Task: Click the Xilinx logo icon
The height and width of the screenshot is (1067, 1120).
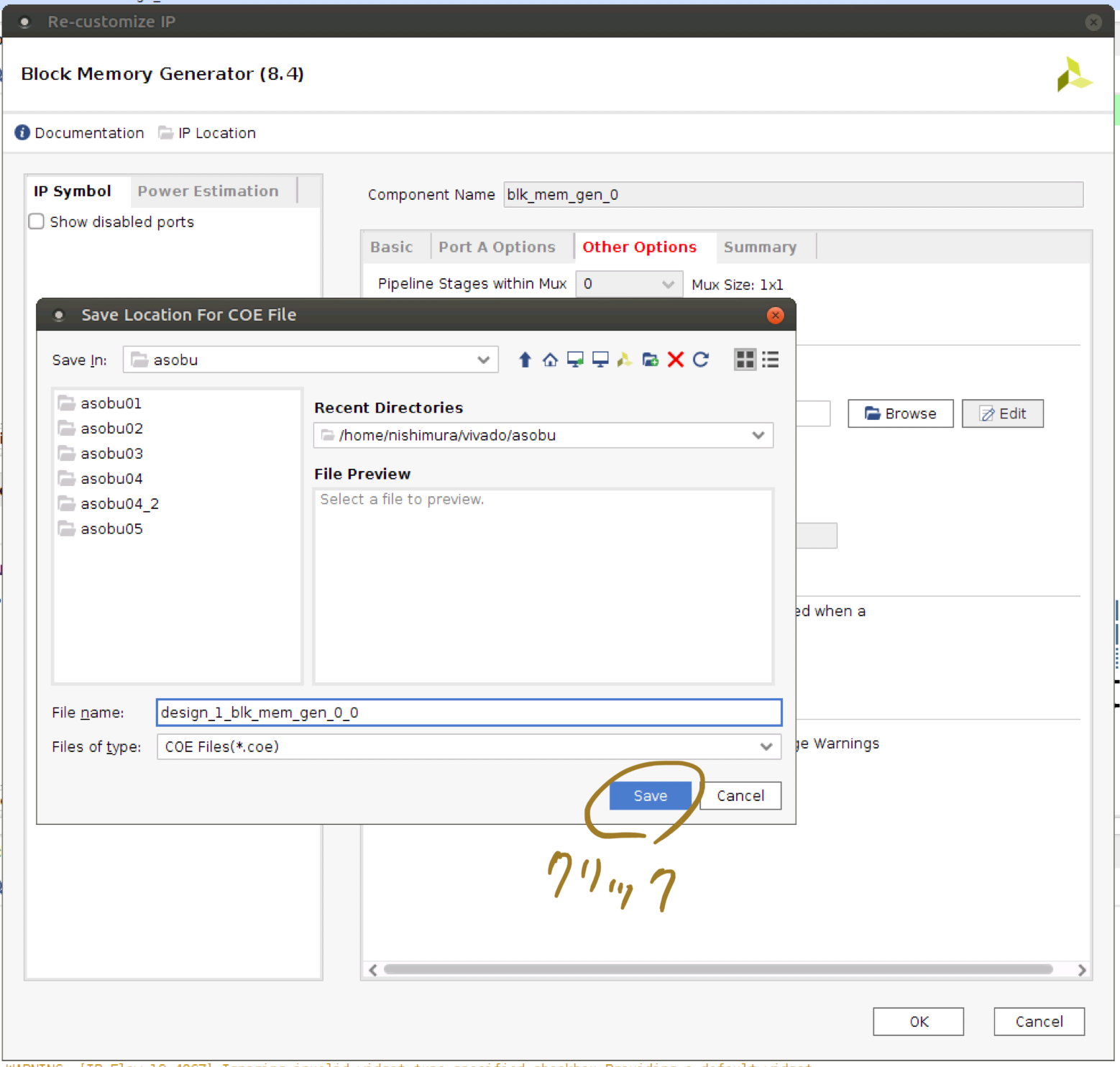Action: tap(1074, 74)
